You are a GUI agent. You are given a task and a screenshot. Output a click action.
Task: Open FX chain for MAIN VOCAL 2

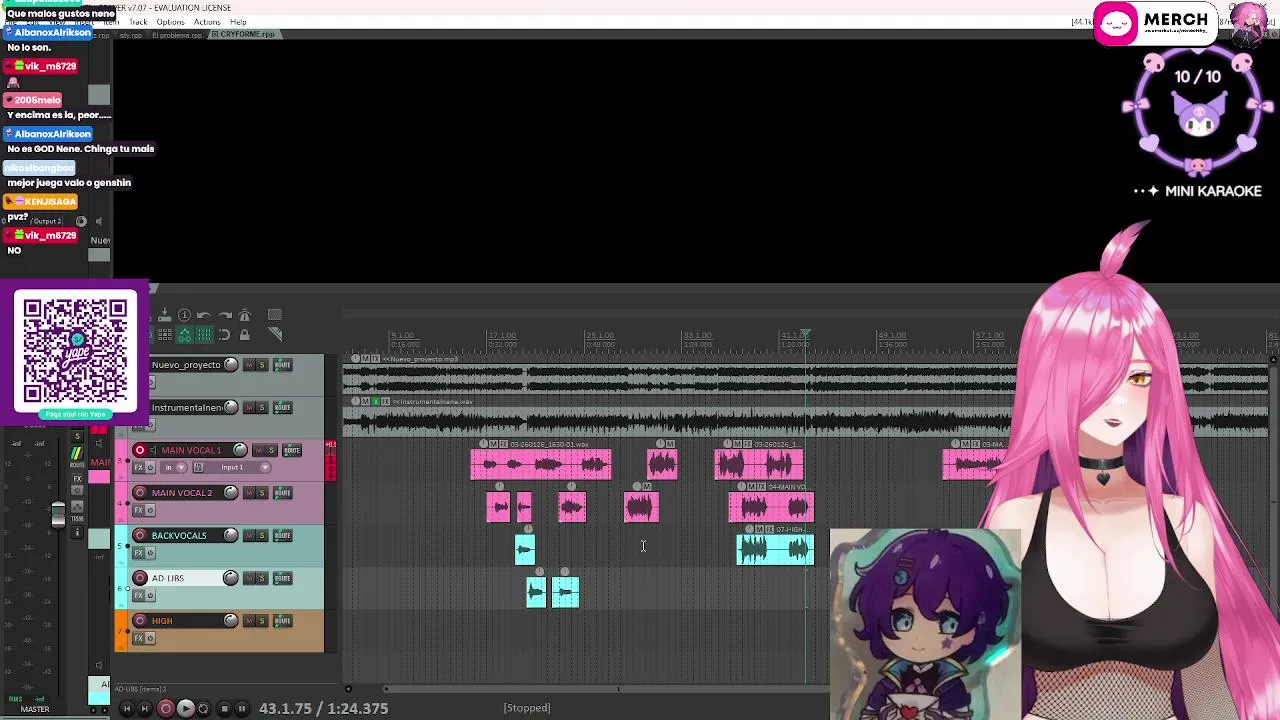[x=138, y=510]
